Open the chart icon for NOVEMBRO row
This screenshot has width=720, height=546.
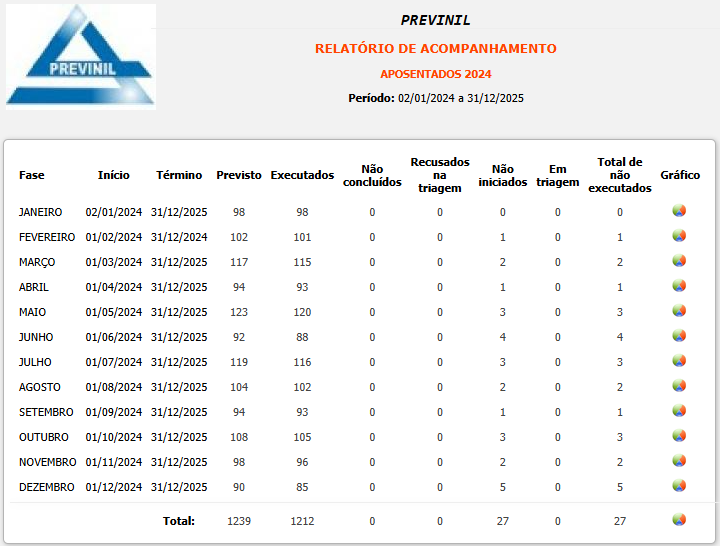coord(679,461)
